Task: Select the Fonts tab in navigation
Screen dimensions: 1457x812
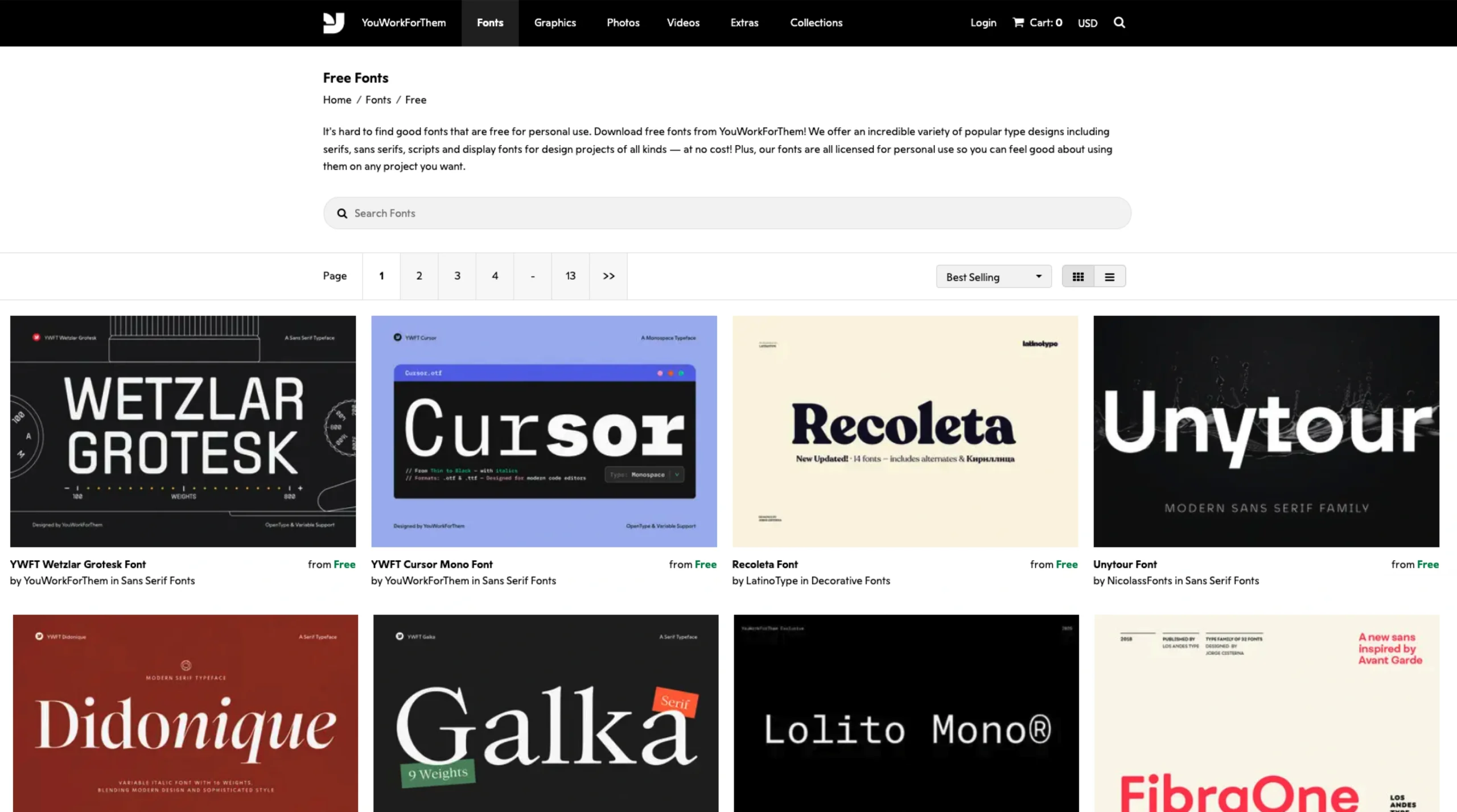Action: [x=489, y=23]
